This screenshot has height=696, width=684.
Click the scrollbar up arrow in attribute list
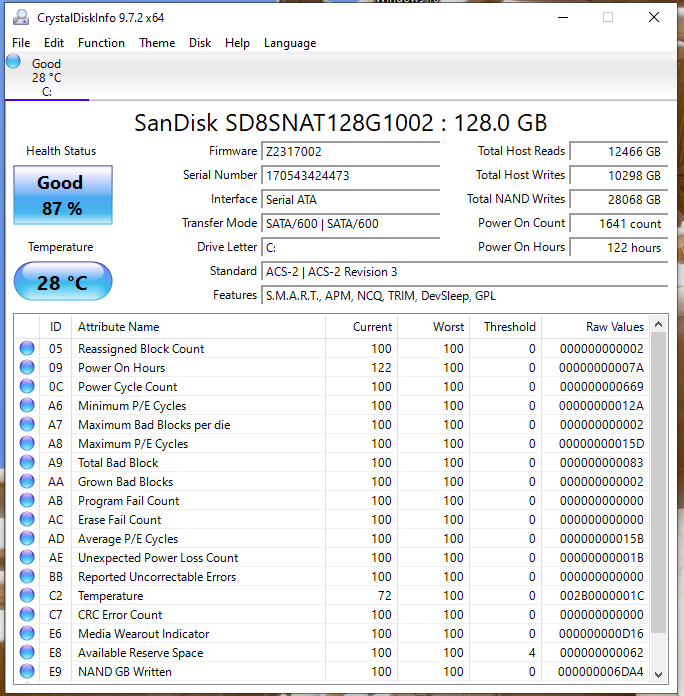click(x=658, y=325)
